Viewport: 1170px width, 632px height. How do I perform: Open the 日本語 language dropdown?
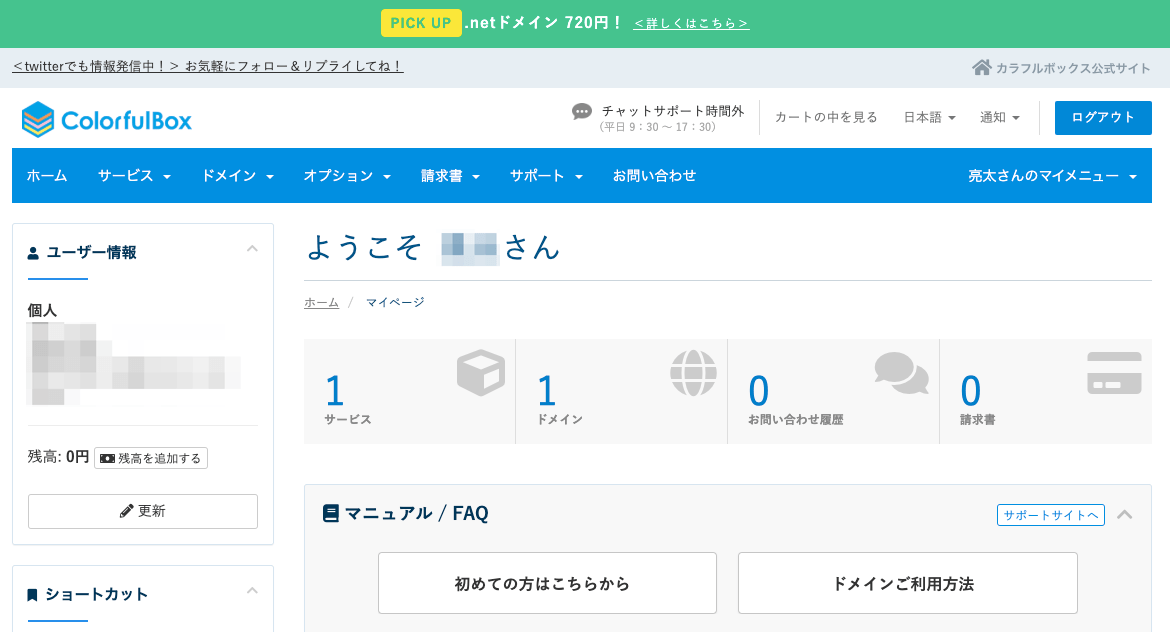pyautogui.click(x=929, y=118)
